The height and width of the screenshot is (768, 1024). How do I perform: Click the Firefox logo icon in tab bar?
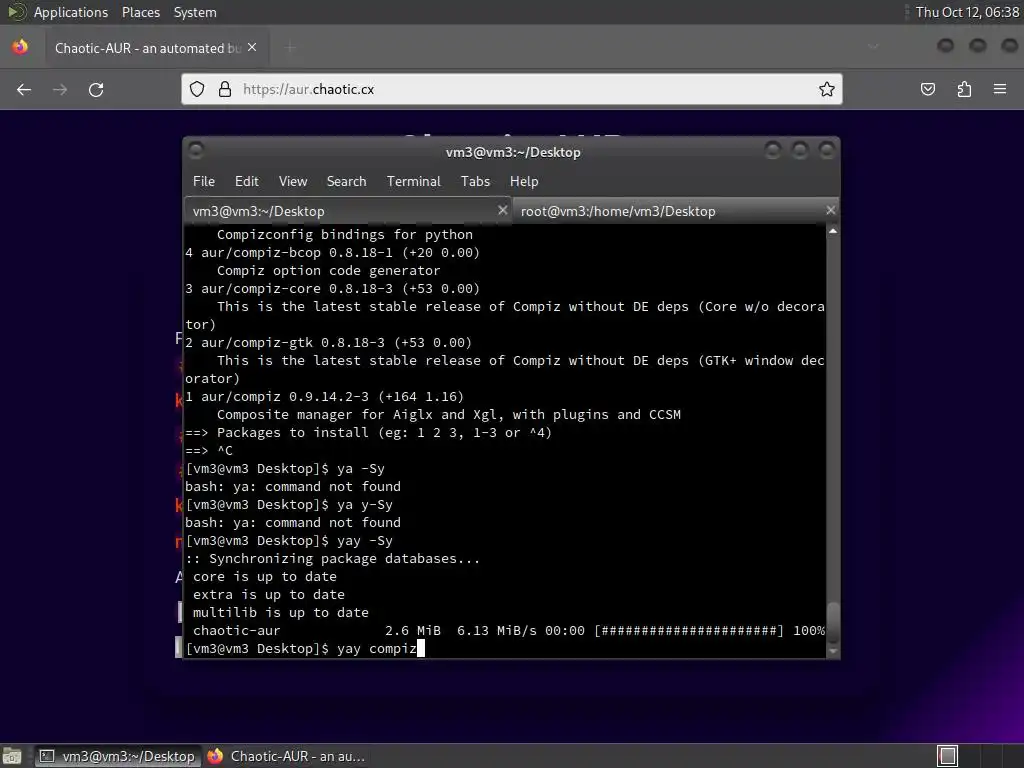click(x=20, y=47)
